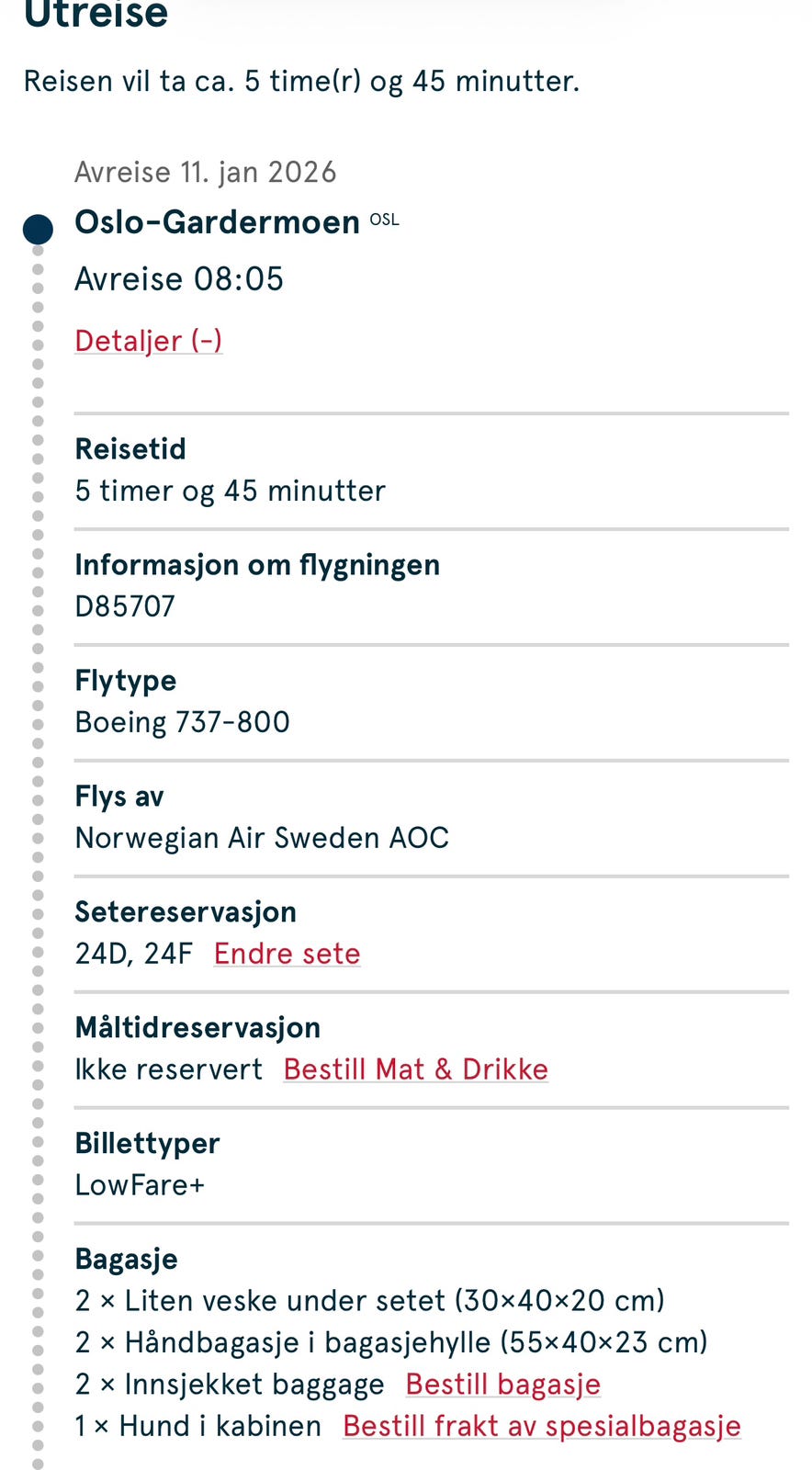
Task: Select the LowFare+ ticket type
Action: (x=140, y=1185)
